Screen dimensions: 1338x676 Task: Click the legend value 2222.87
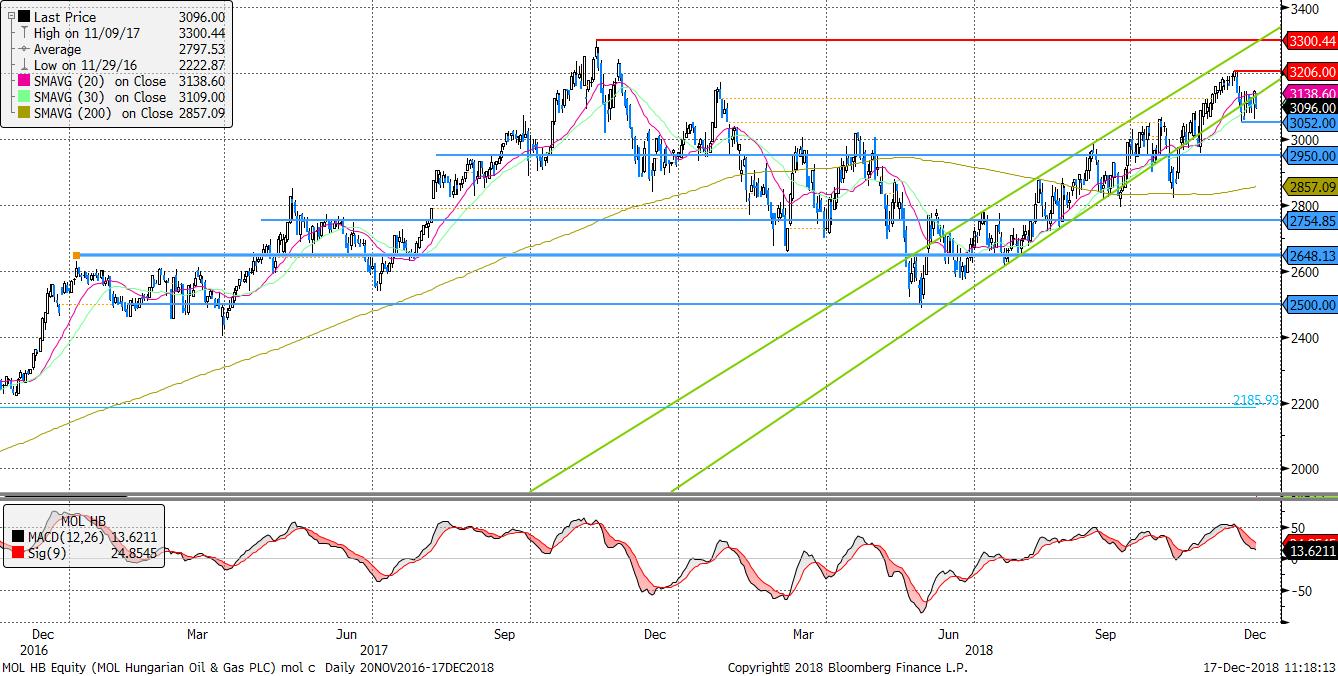coord(200,65)
